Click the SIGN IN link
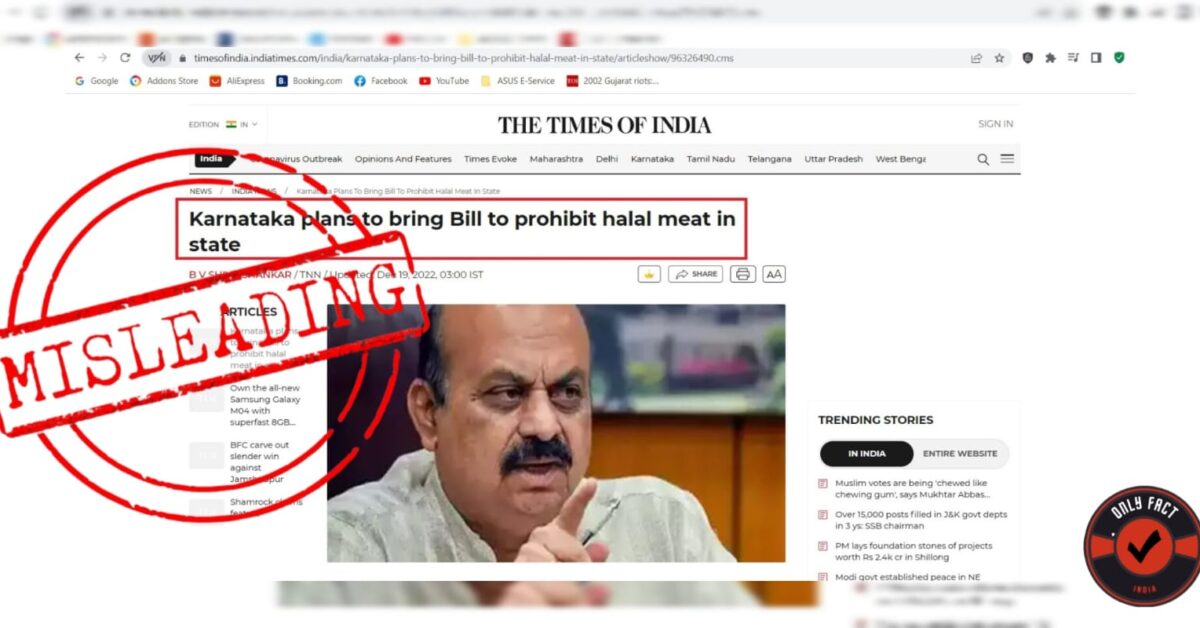The height and width of the screenshot is (628, 1200). [995, 124]
